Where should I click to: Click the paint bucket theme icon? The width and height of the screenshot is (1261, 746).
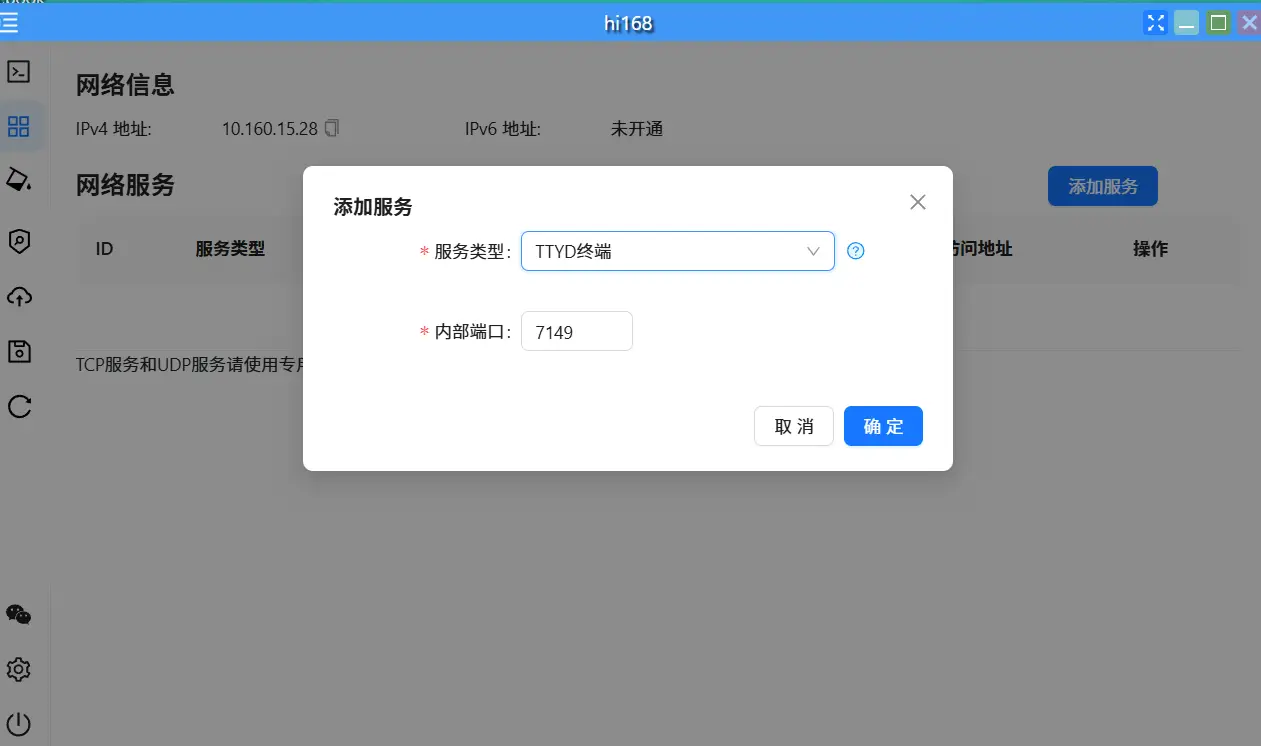(x=19, y=180)
